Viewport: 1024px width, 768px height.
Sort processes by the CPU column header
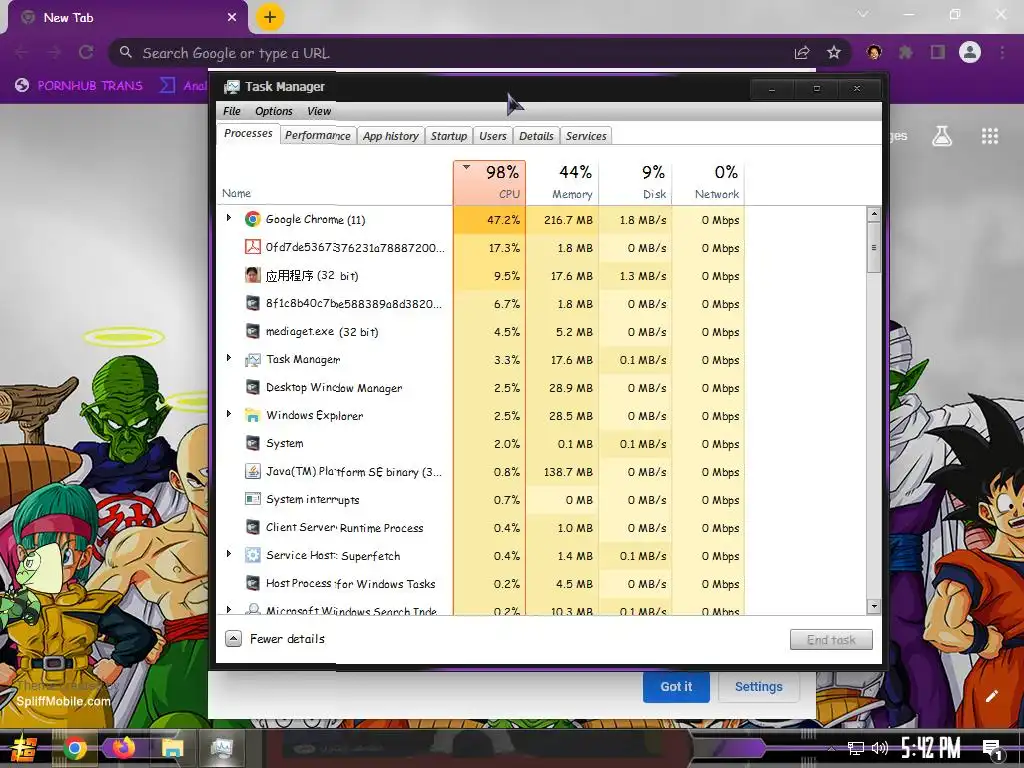489,182
